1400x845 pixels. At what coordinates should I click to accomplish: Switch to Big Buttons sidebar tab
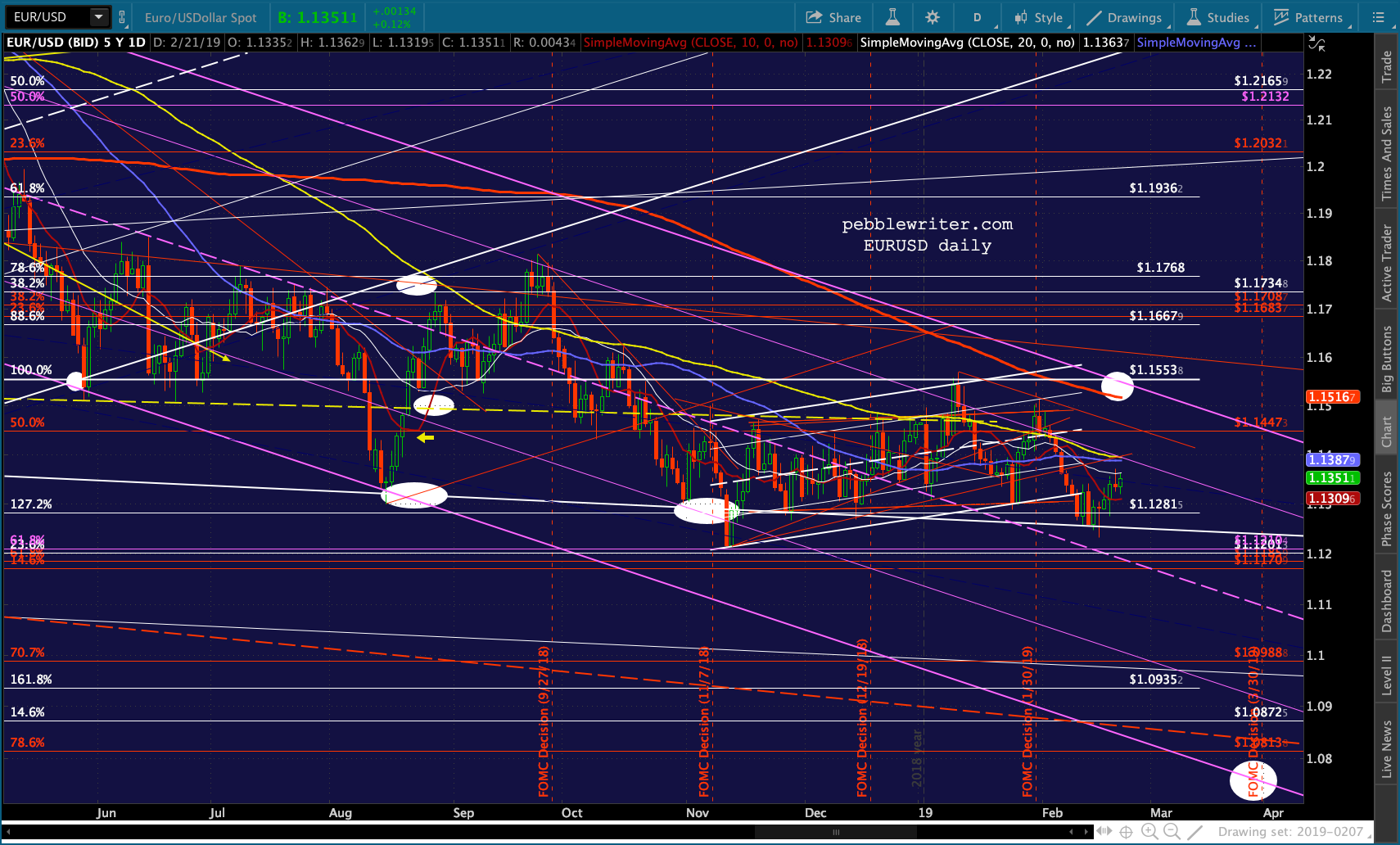pos(1386,359)
